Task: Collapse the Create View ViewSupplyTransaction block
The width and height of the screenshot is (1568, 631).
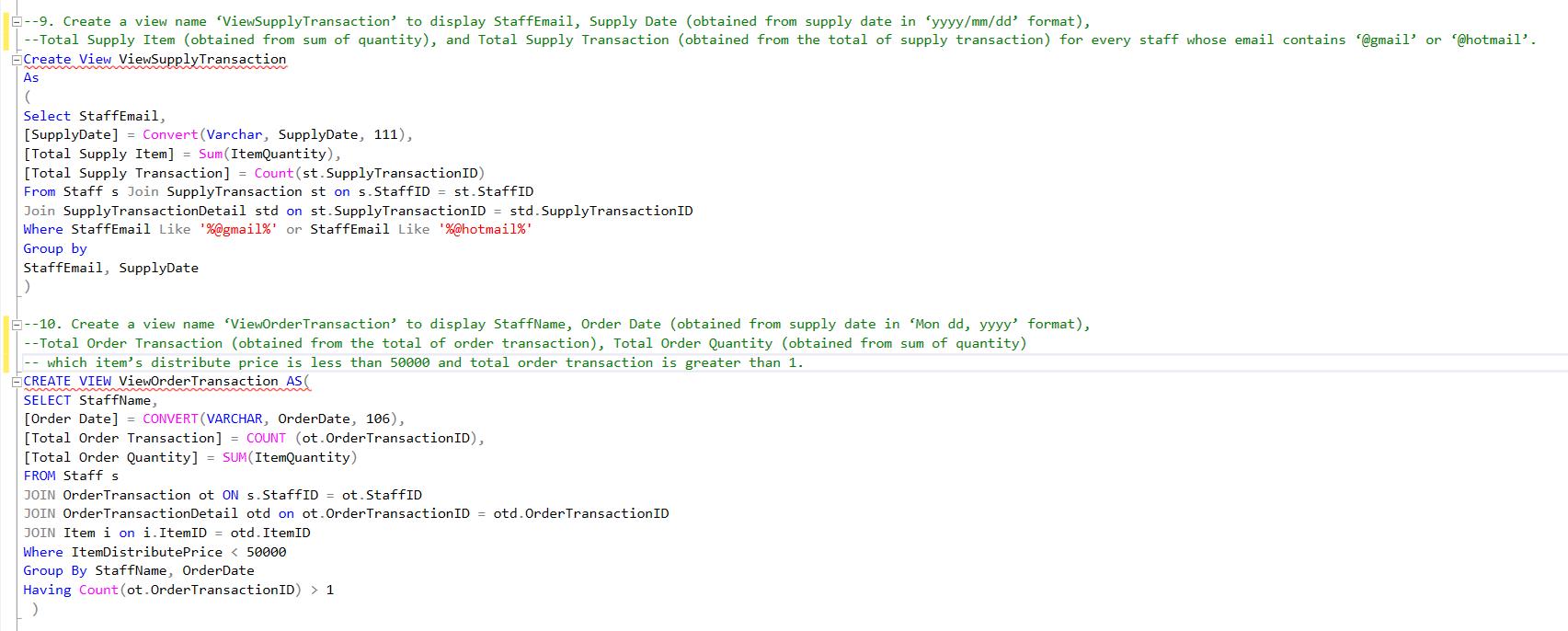Action: (x=16, y=60)
